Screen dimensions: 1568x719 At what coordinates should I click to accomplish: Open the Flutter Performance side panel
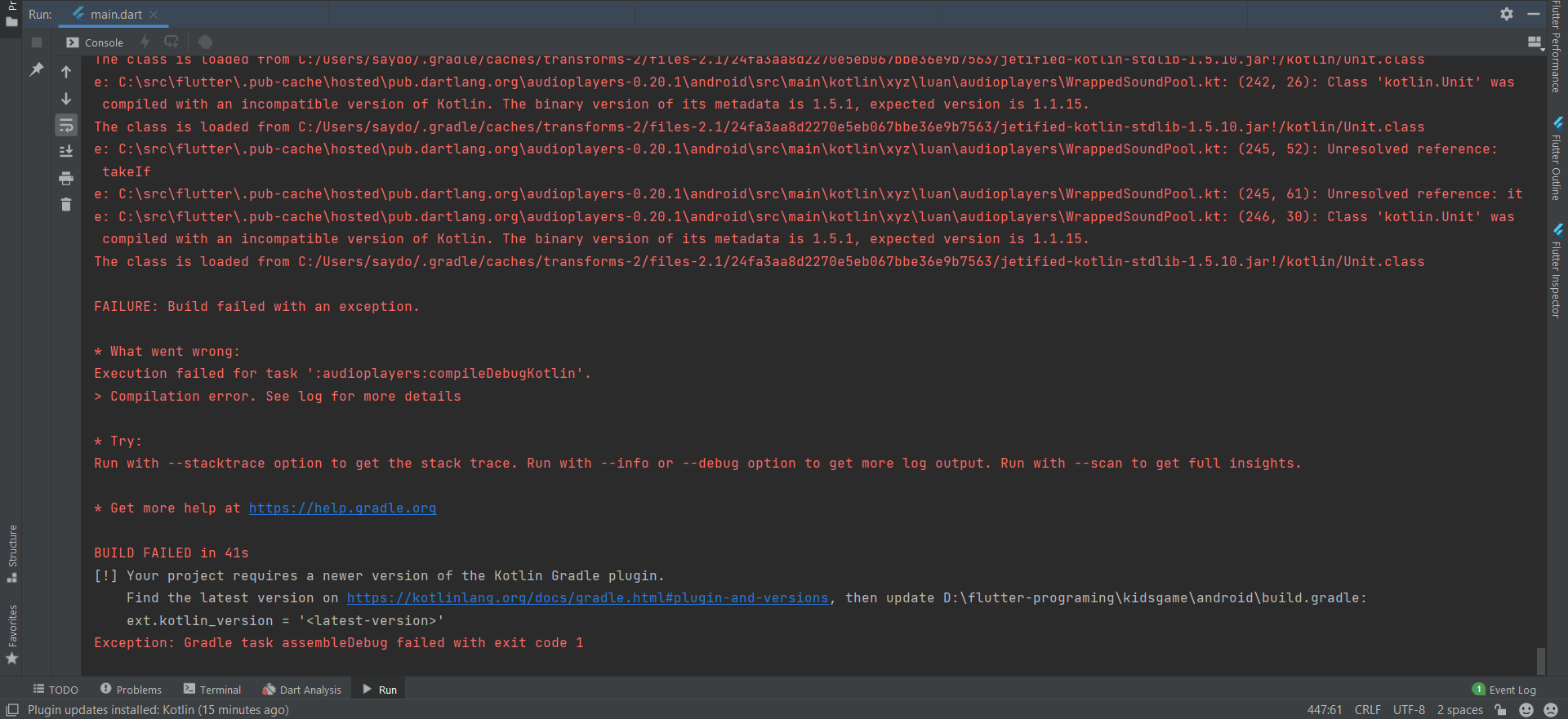click(1557, 47)
